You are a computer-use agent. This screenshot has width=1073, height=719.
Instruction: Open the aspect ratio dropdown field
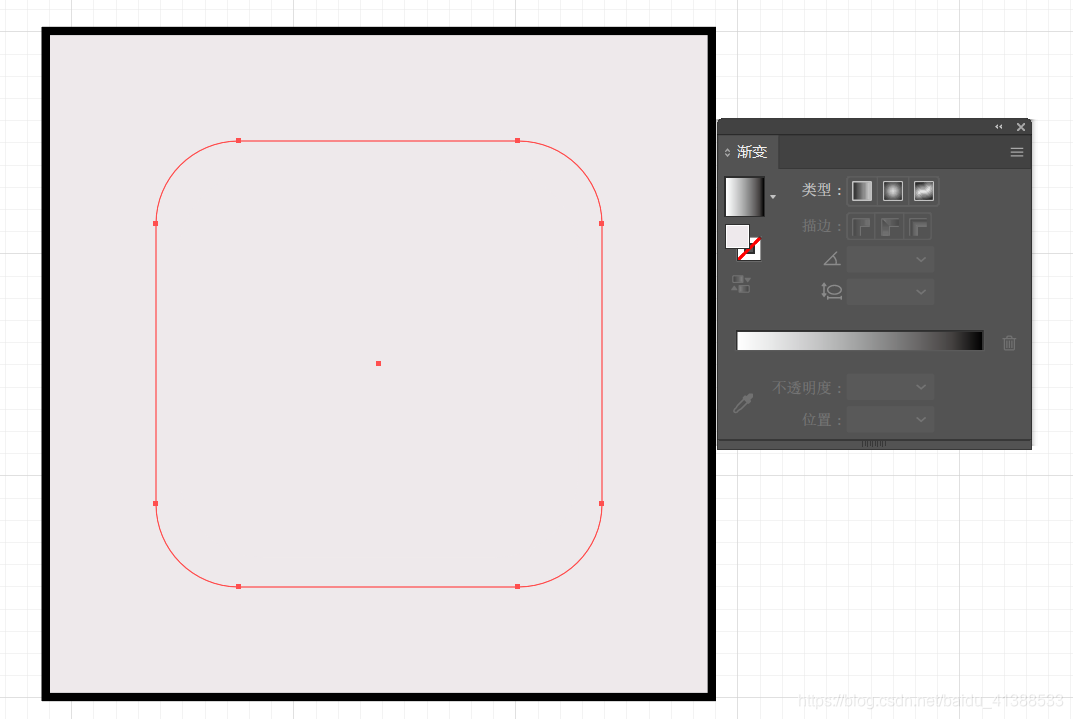[890, 291]
